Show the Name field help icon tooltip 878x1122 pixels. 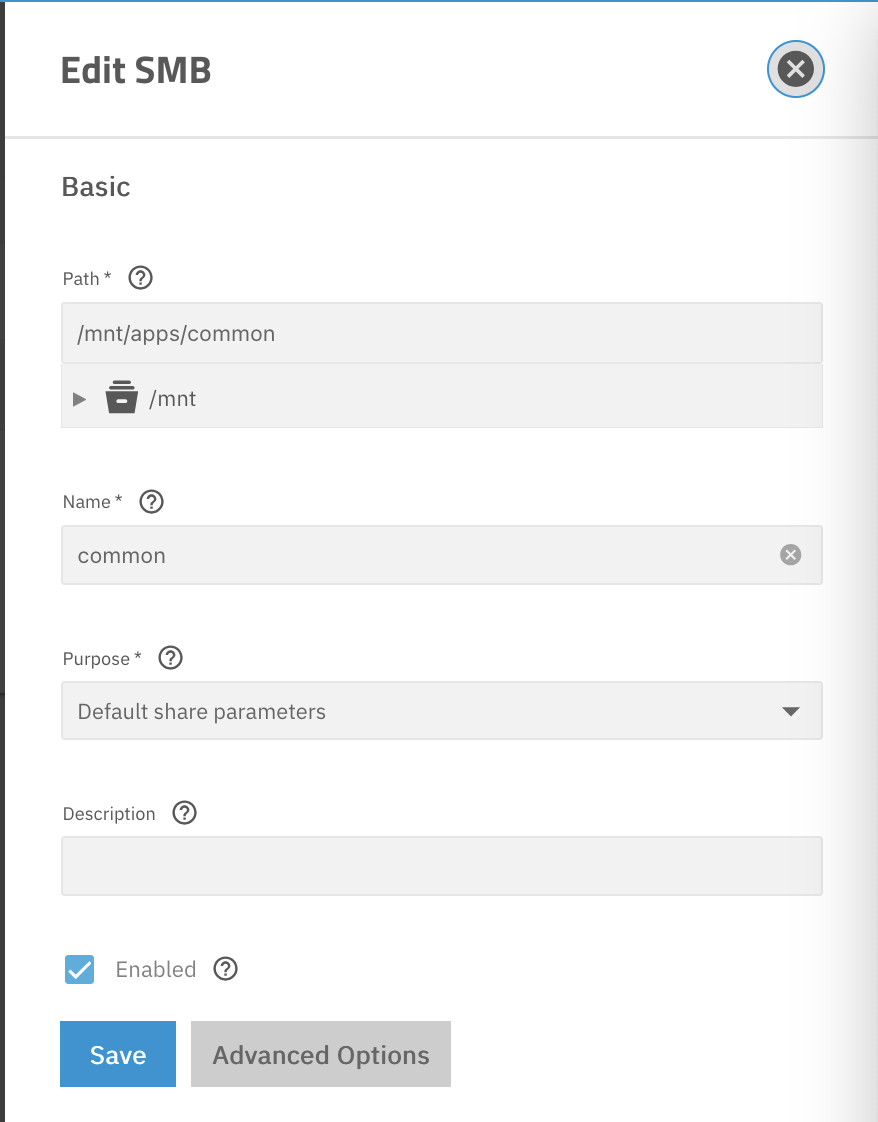152,502
